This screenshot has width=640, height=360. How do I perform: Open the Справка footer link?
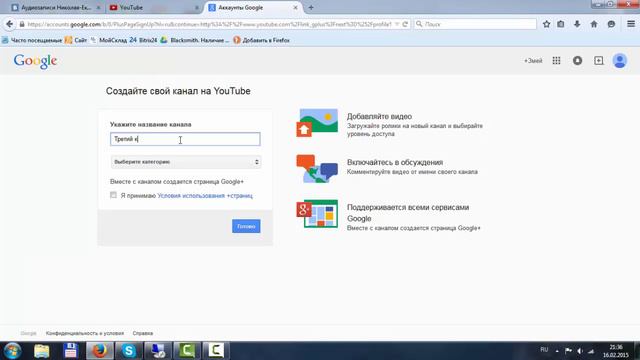[x=142, y=333]
